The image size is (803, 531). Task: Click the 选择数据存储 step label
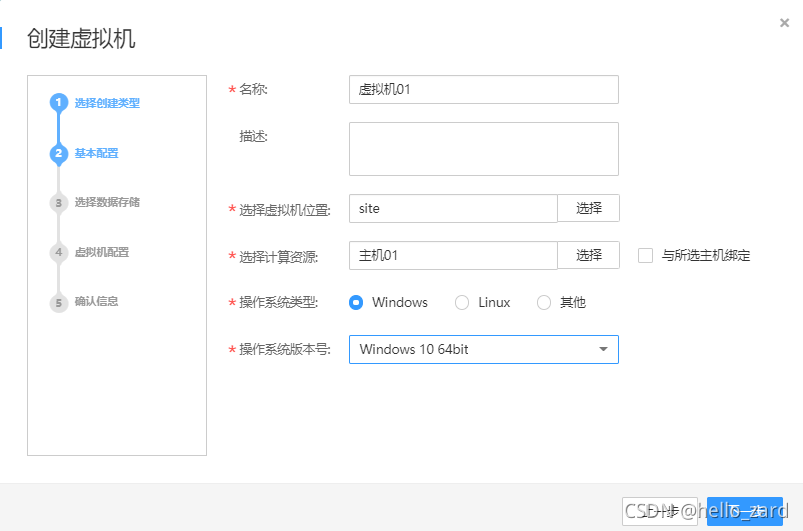pyautogui.click(x=107, y=202)
